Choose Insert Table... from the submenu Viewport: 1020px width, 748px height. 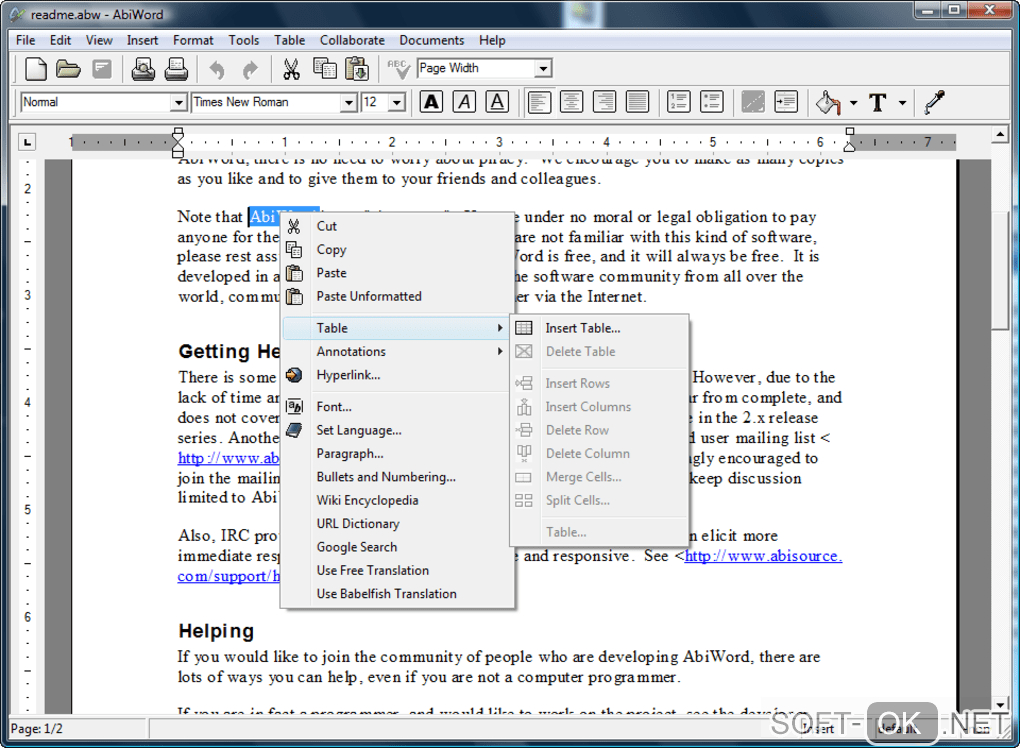583,328
